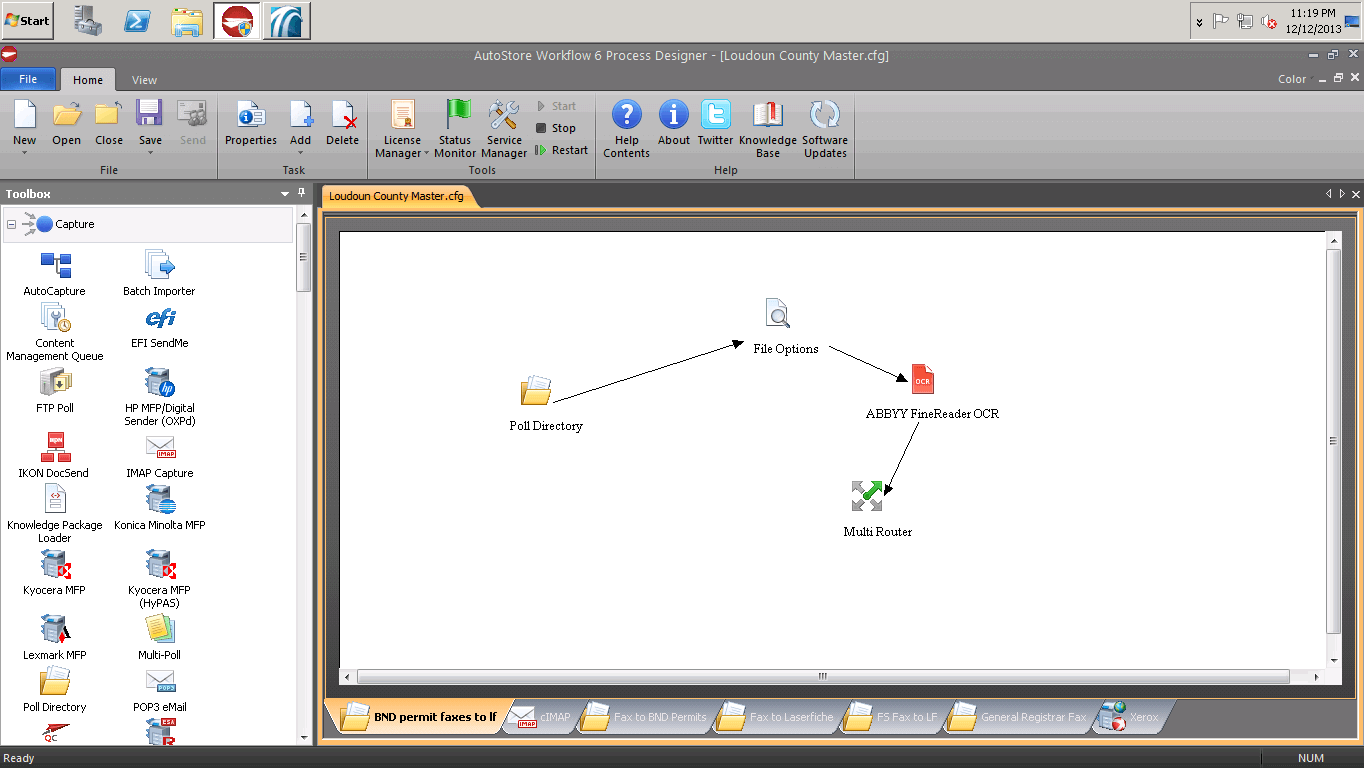The image size is (1364, 768).
Task: Select Poll Directory in the Toolbox
Action: [55, 690]
